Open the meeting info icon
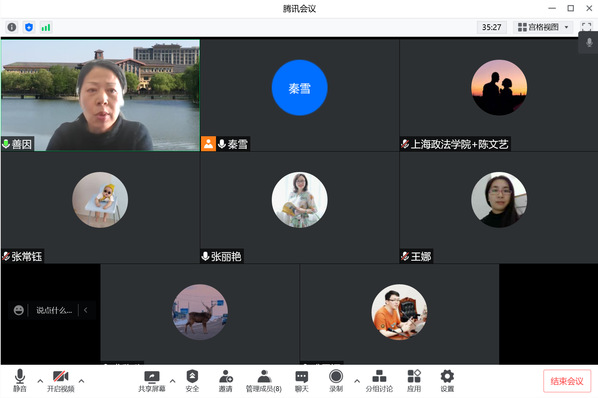598x398 pixels. click(12, 27)
